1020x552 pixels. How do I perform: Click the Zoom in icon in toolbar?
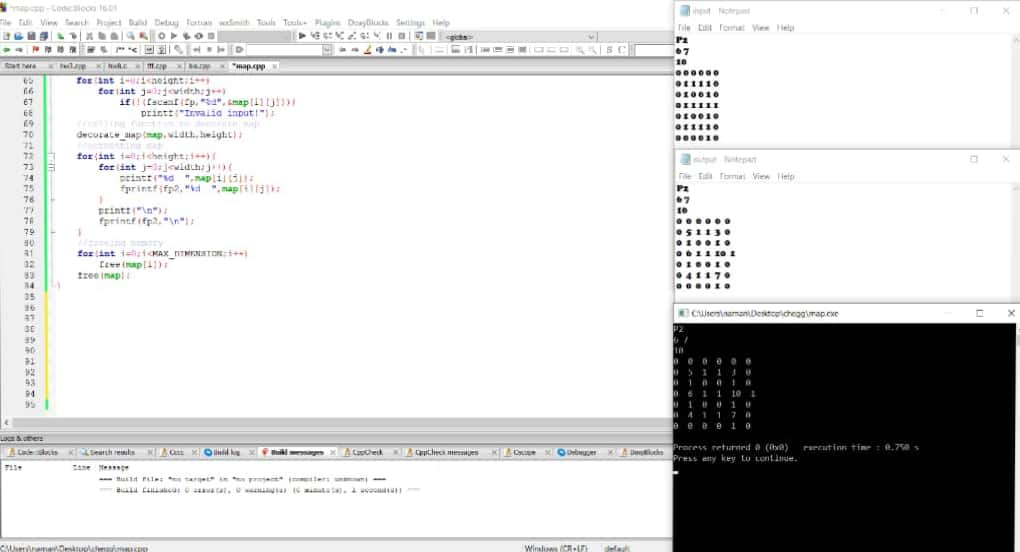pos(580,50)
